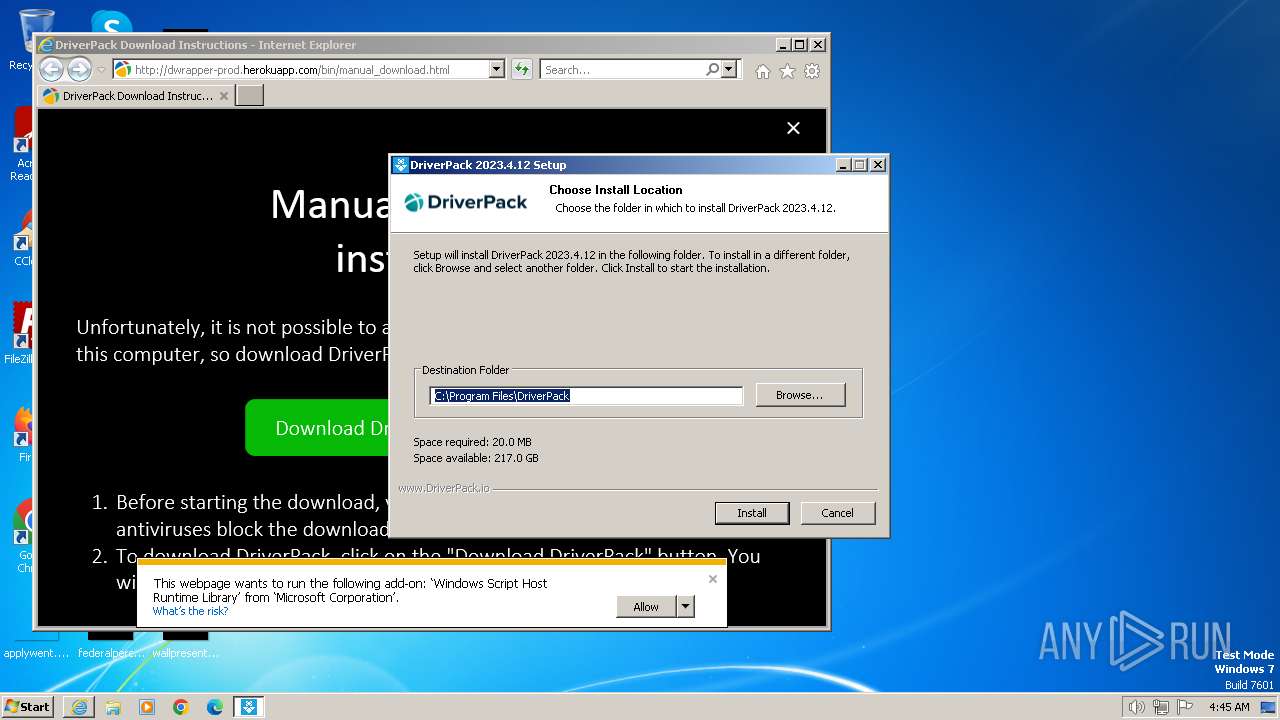The image size is (1280, 720).
Task: Click the Internet Explorer window title bar icon
Action: pos(46,45)
